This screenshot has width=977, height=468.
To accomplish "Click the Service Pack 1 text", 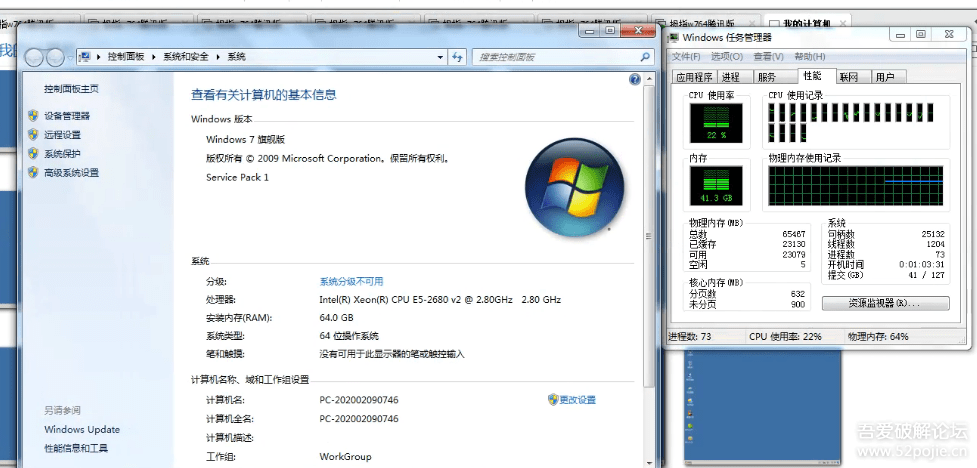I will (237, 178).
